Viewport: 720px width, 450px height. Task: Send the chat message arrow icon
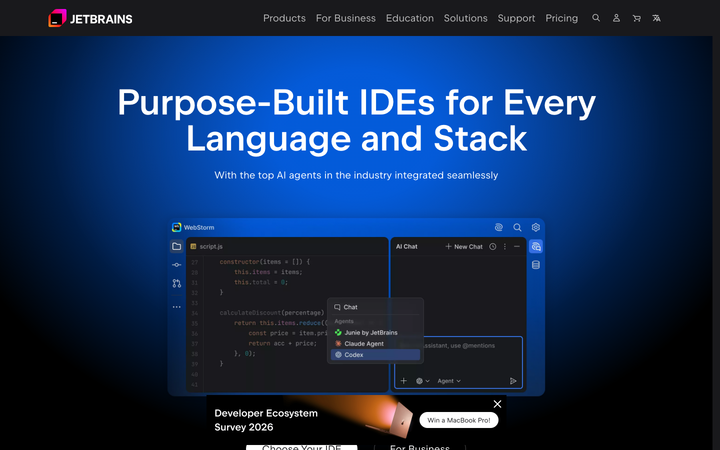513,381
